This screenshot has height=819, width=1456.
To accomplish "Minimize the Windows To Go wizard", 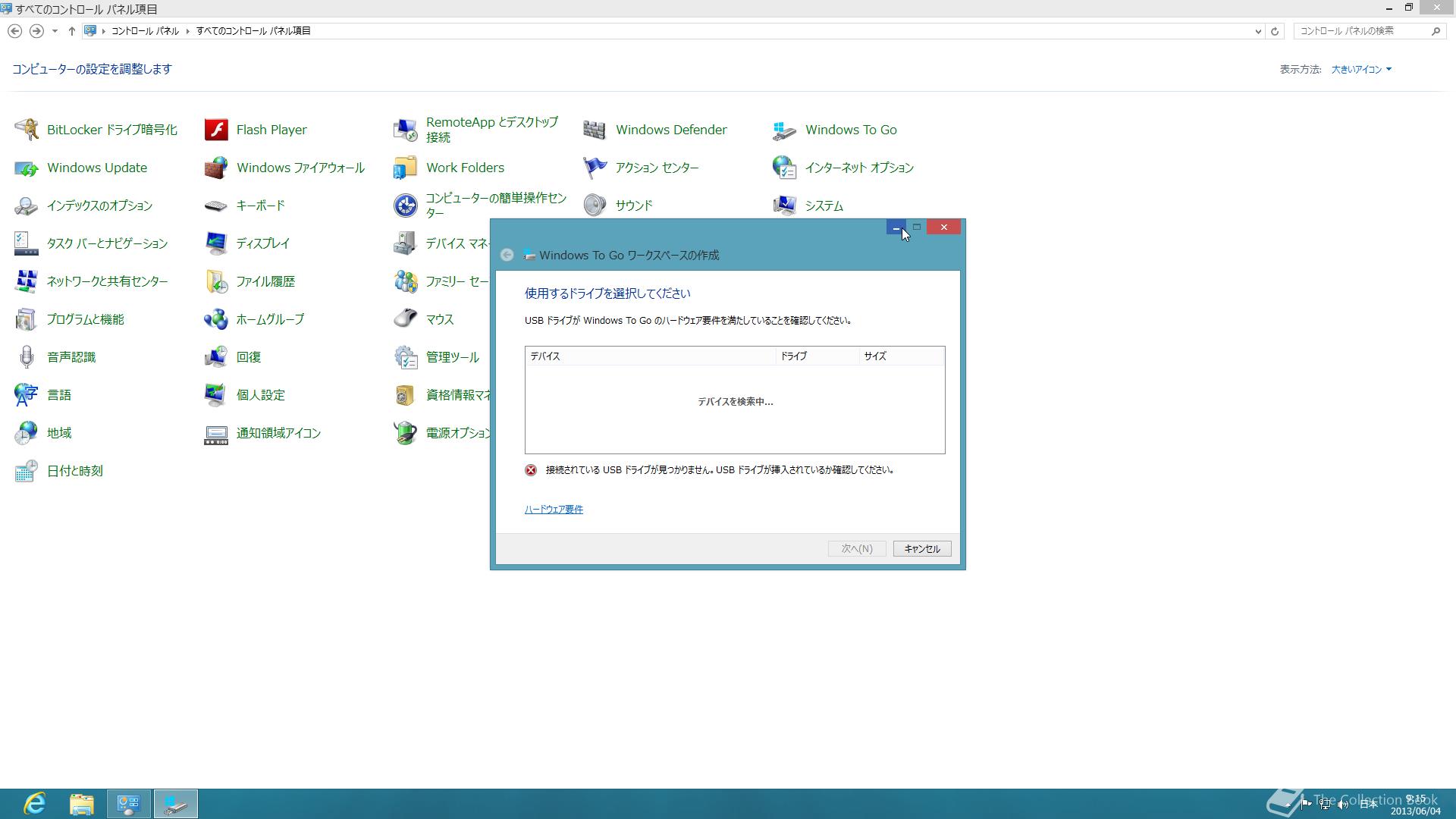I will 896,227.
